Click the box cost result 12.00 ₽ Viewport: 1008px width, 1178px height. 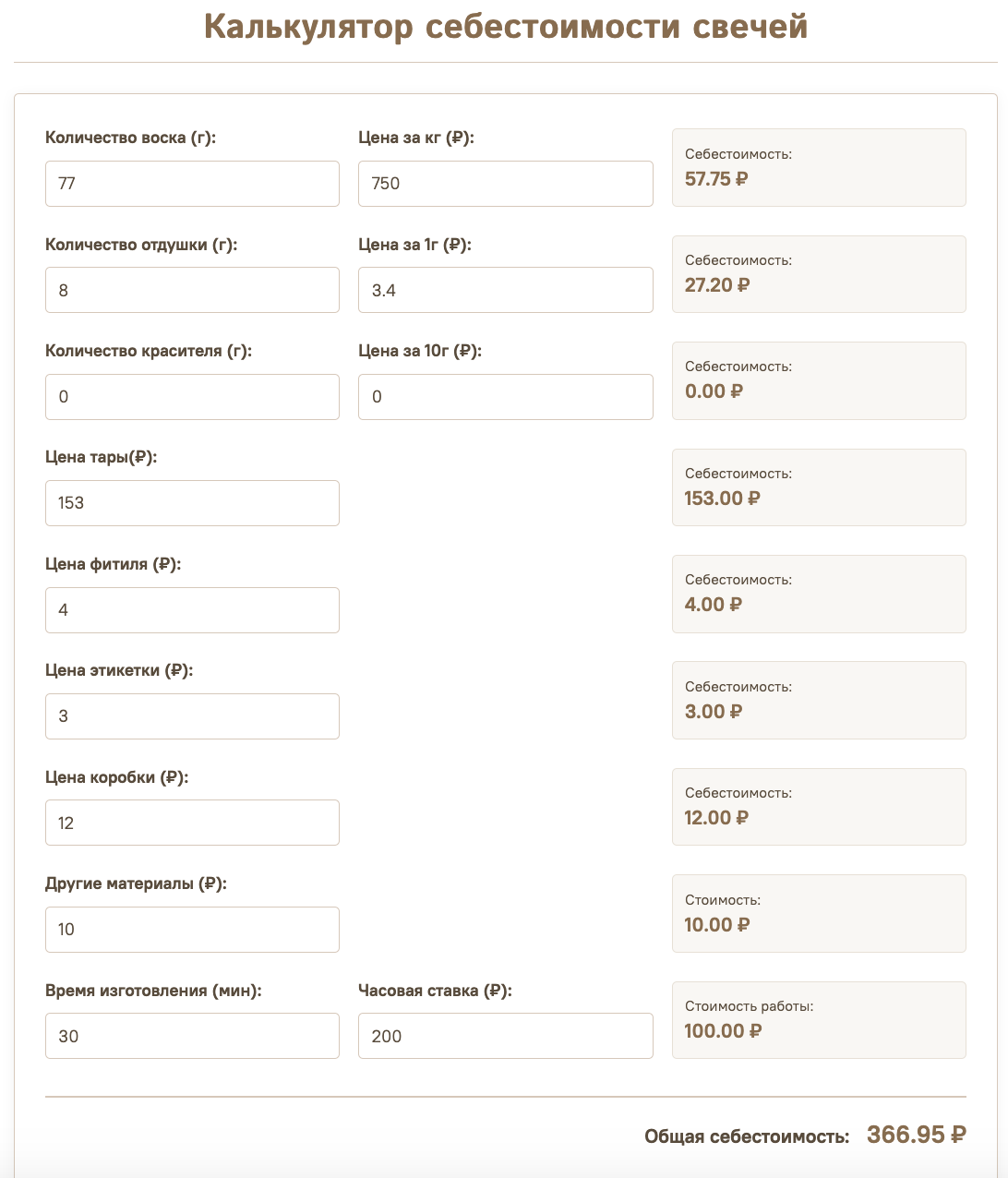coord(716,818)
